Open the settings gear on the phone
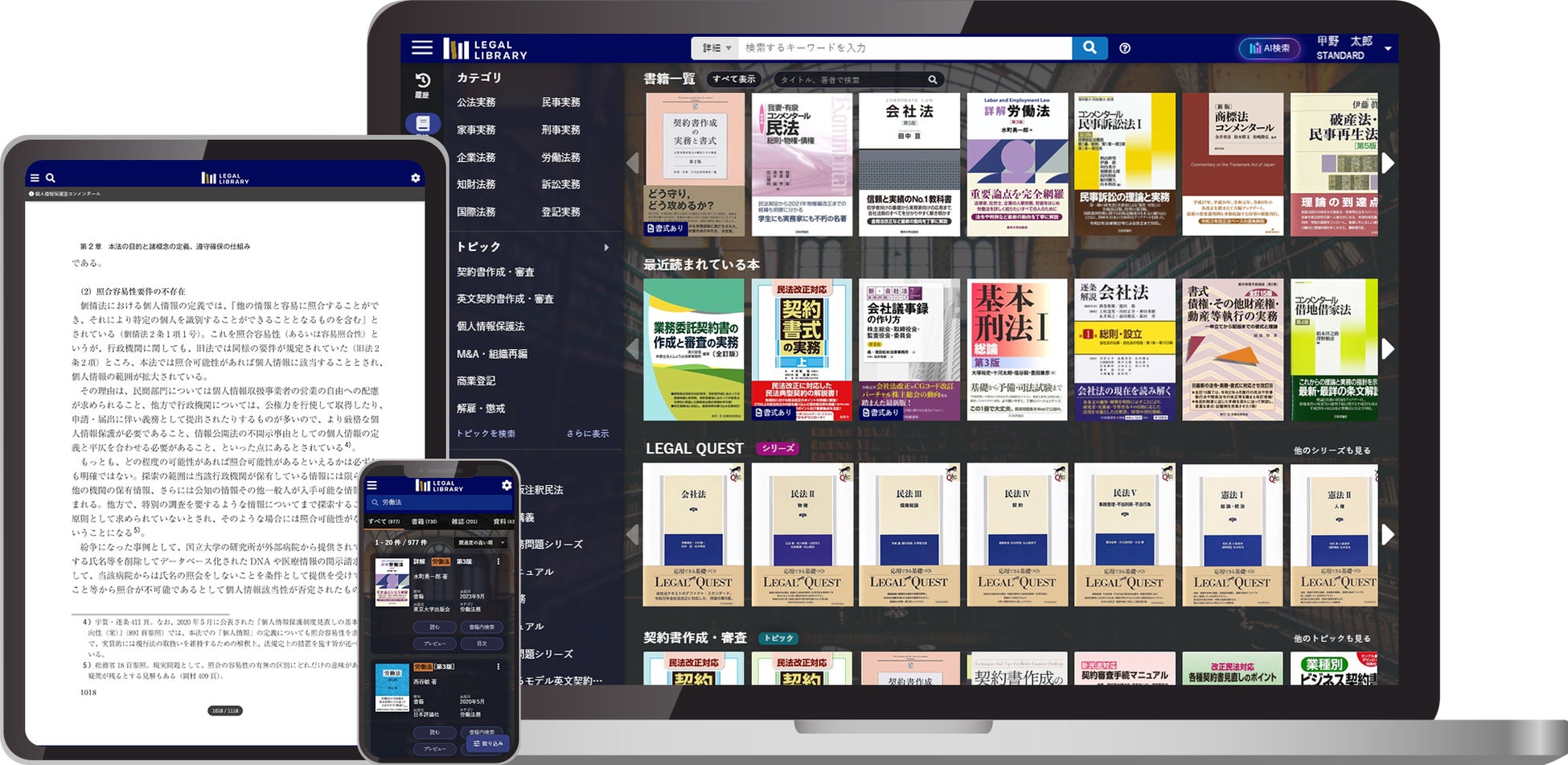The height and width of the screenshot is (765, 1568). [x=507, y=485]
